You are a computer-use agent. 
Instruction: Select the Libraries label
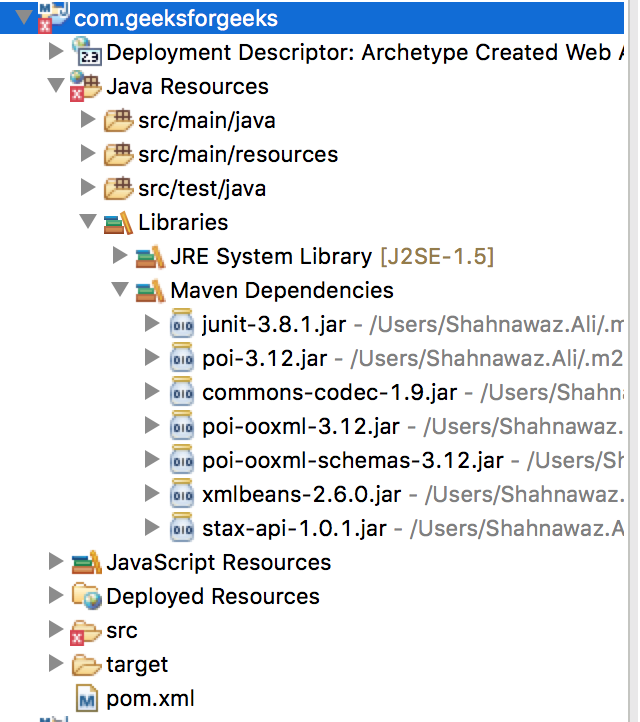tap(183, 222)
